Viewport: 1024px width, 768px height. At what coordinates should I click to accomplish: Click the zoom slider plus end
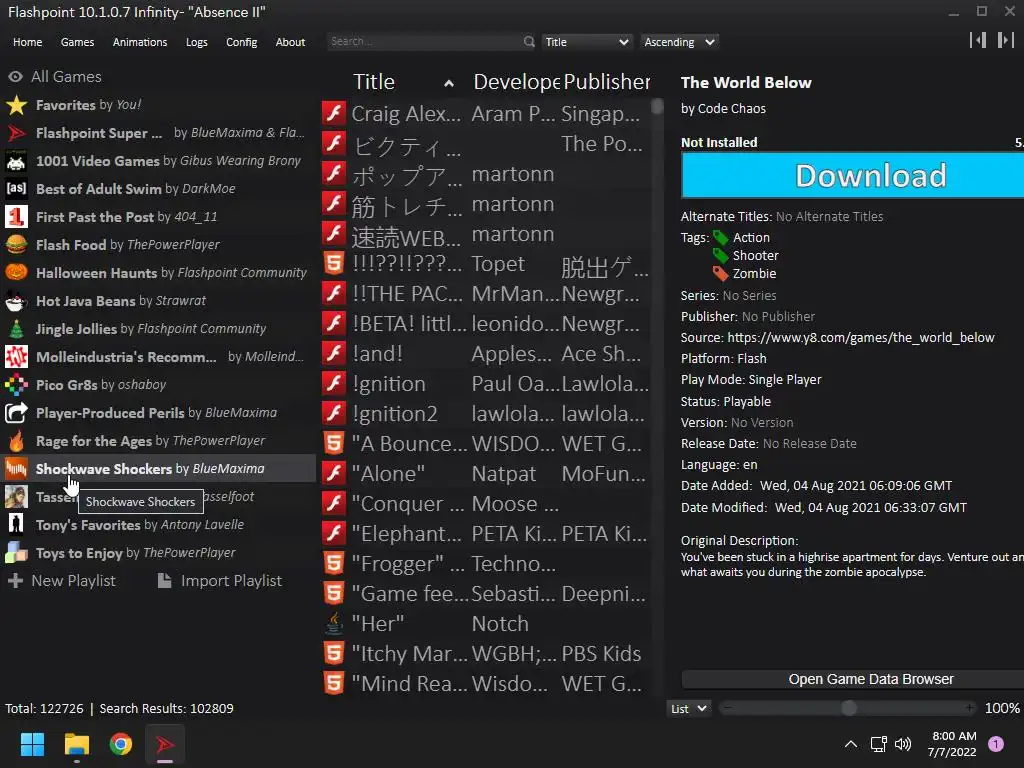tap(970, 708)
